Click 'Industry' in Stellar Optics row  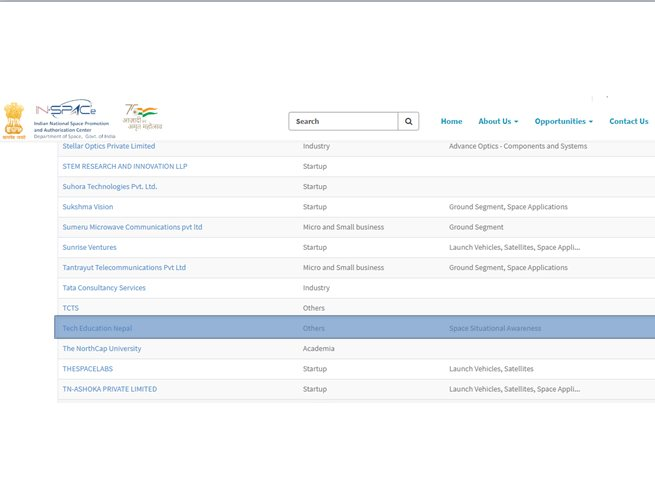click(316, 146)
